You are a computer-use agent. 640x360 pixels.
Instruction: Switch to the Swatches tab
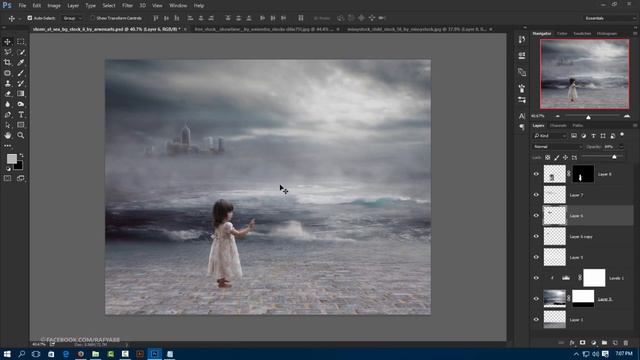(x=582, y=33)
